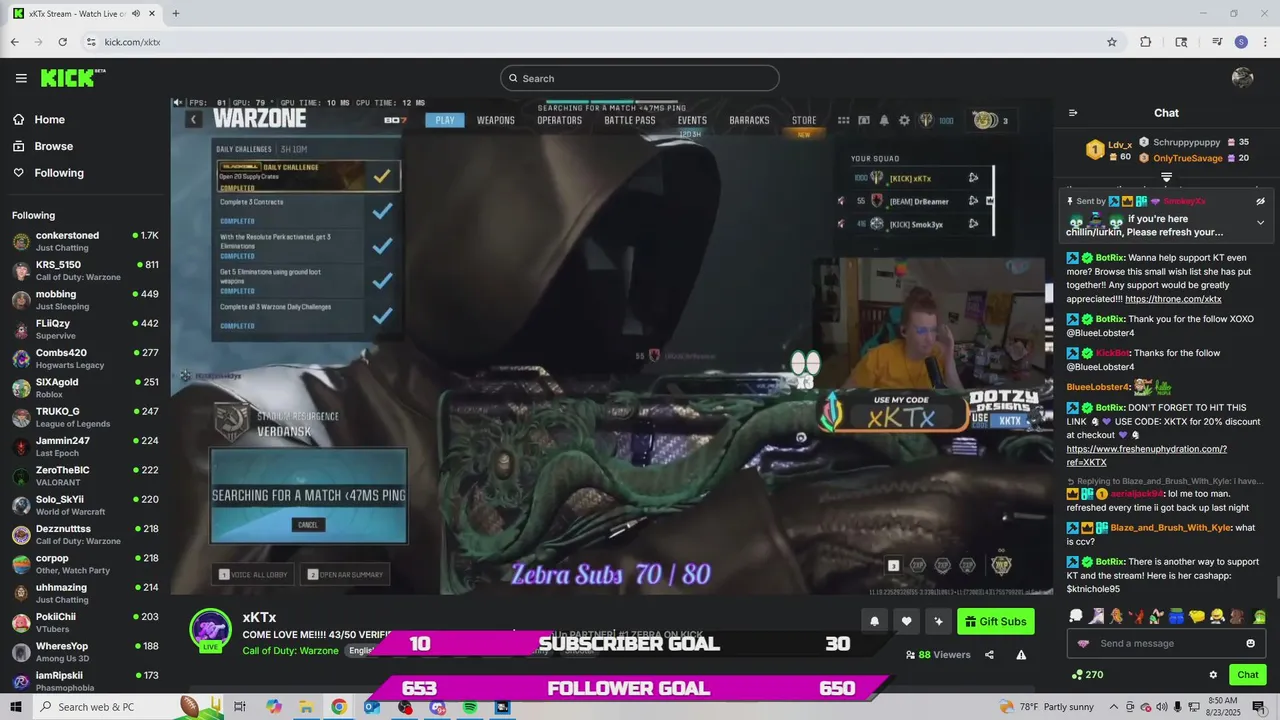Toggle follow with the heart button

[906, 621]
